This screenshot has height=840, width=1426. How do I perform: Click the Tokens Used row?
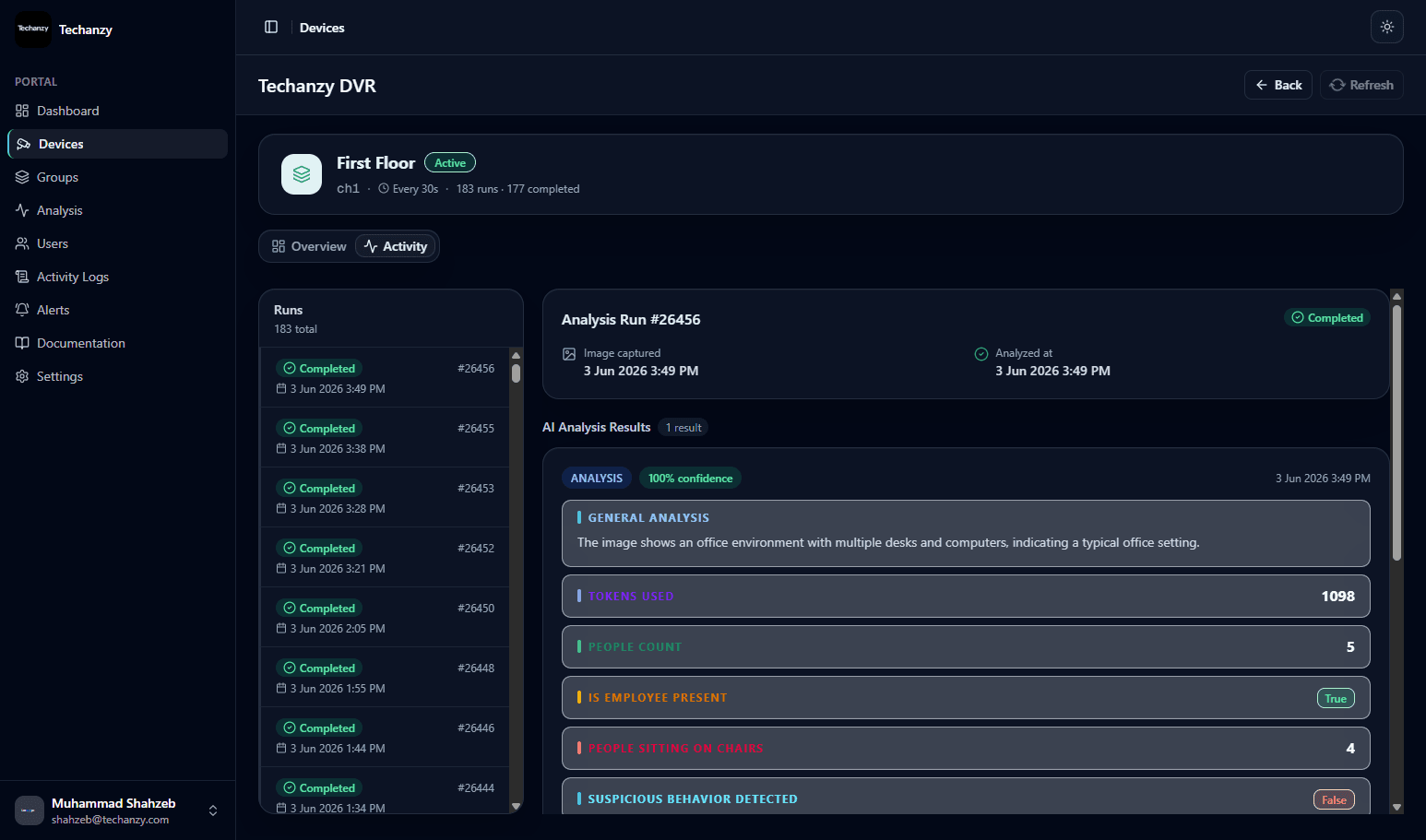[966, 596]
